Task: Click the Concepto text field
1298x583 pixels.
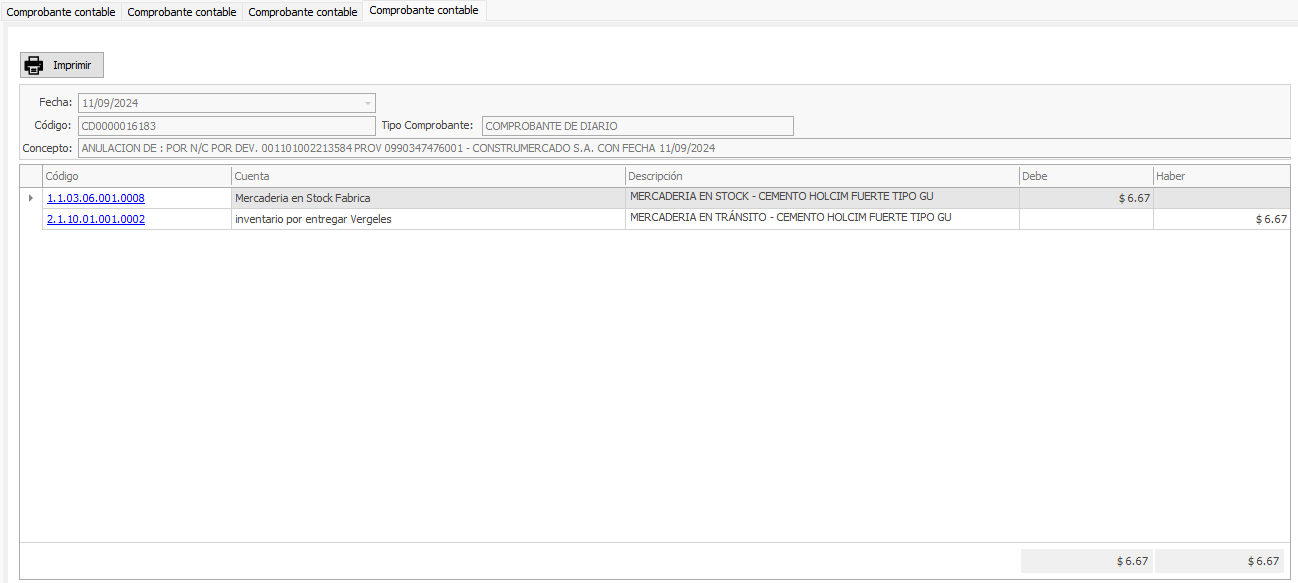Action: pos(680,148)
